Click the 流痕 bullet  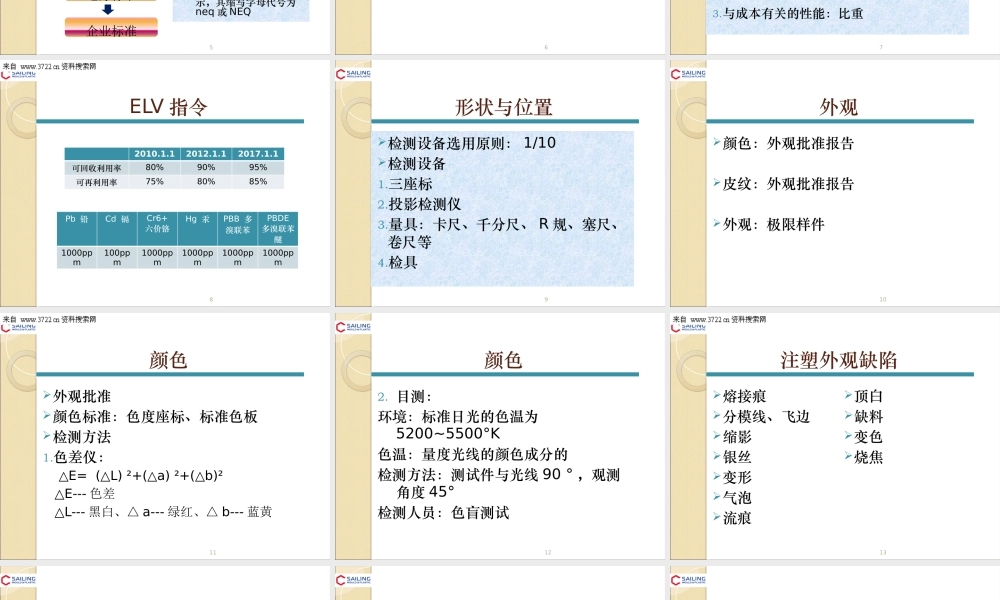tap(732, 518)
